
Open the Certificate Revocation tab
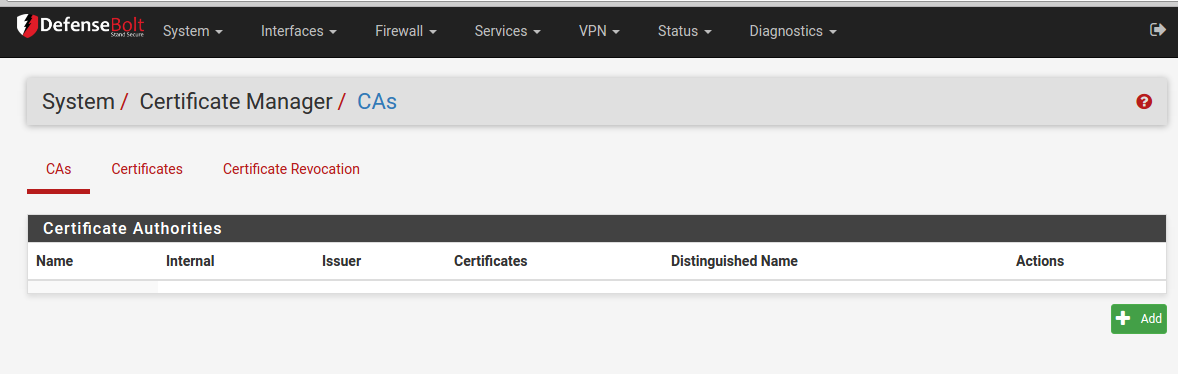[291, 170]
